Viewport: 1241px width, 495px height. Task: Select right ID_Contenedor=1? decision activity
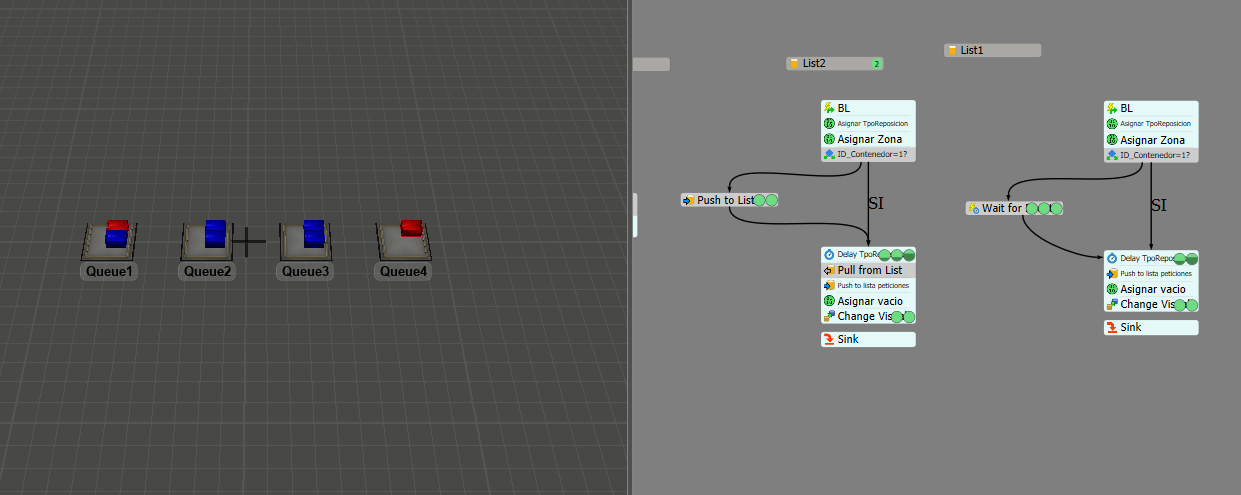pos(1151,155)
